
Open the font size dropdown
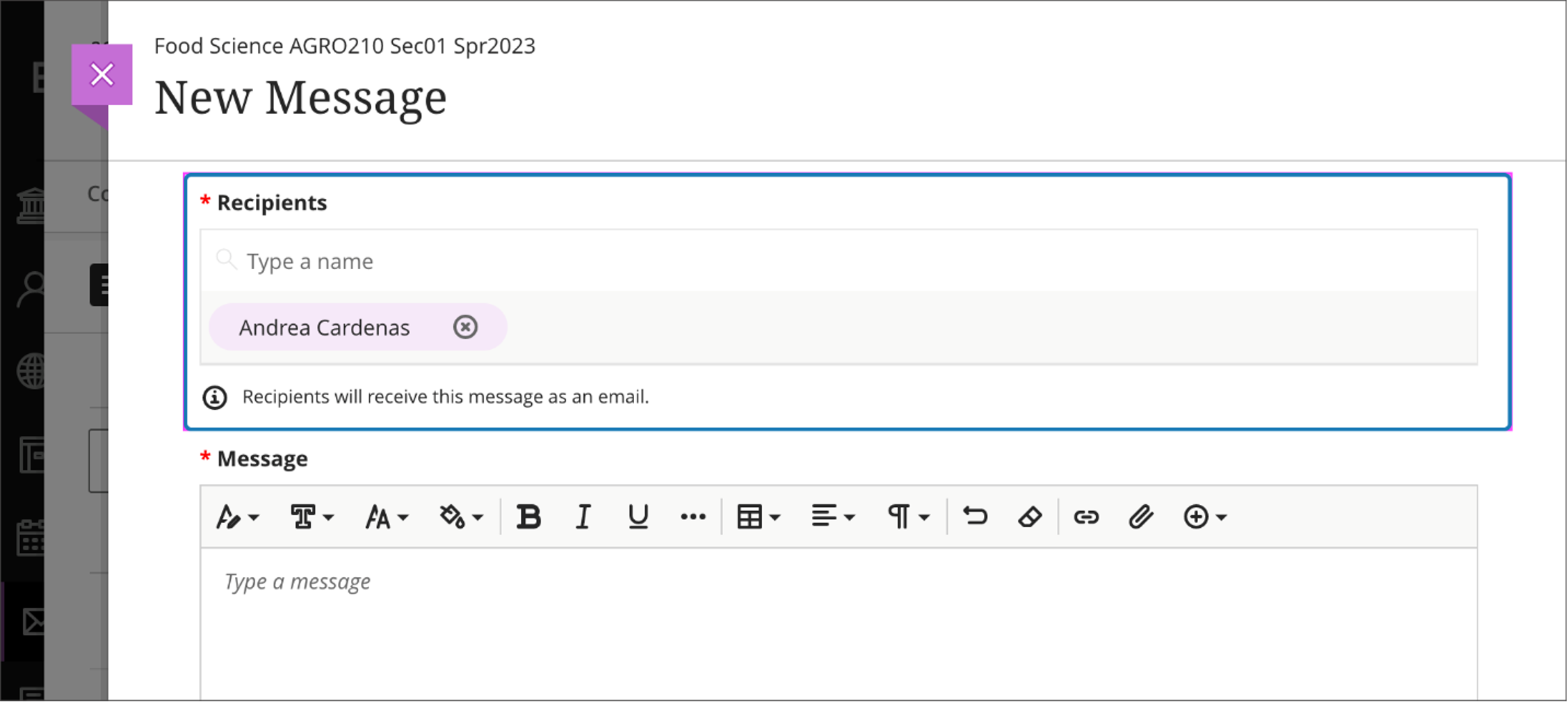point(387,517)
